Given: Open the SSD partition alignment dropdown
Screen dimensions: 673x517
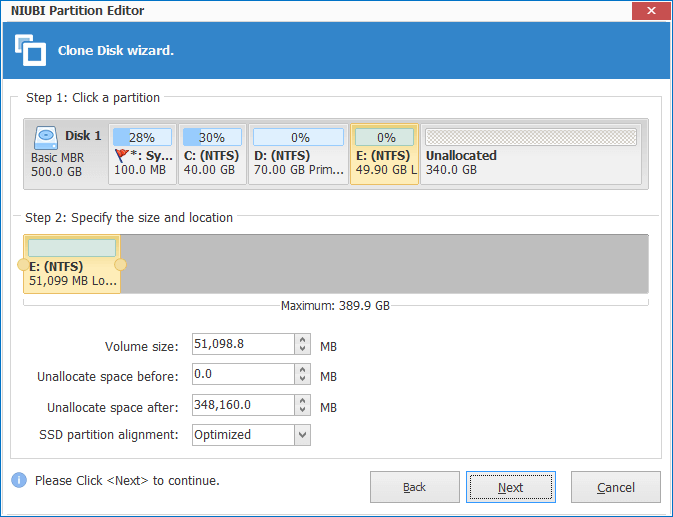Looking at the screenshot, I should (302, 435).
